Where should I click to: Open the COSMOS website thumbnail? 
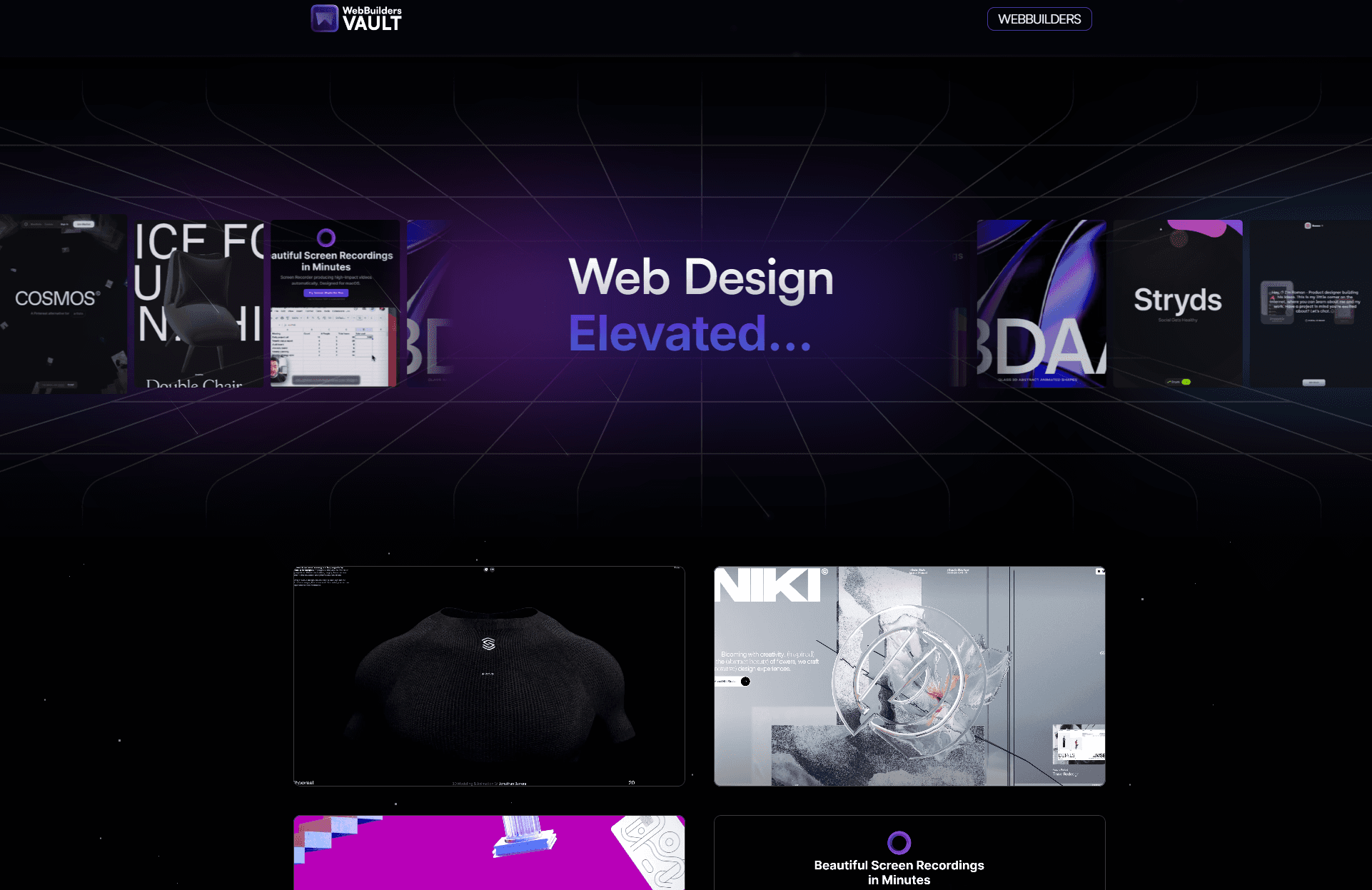(x=55, y=300)
